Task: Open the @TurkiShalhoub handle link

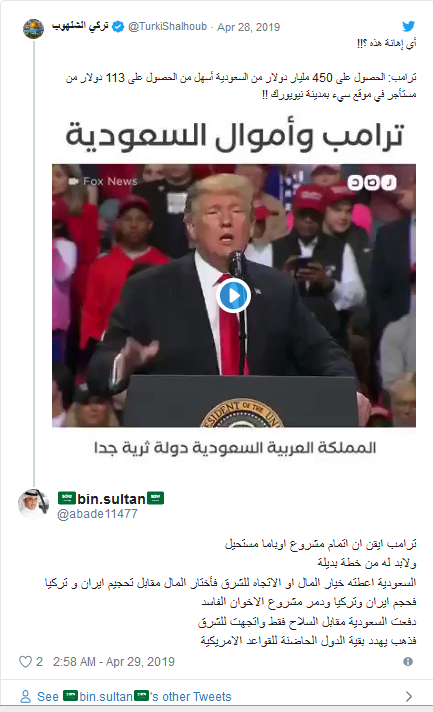Action: [x=167, y=27]
